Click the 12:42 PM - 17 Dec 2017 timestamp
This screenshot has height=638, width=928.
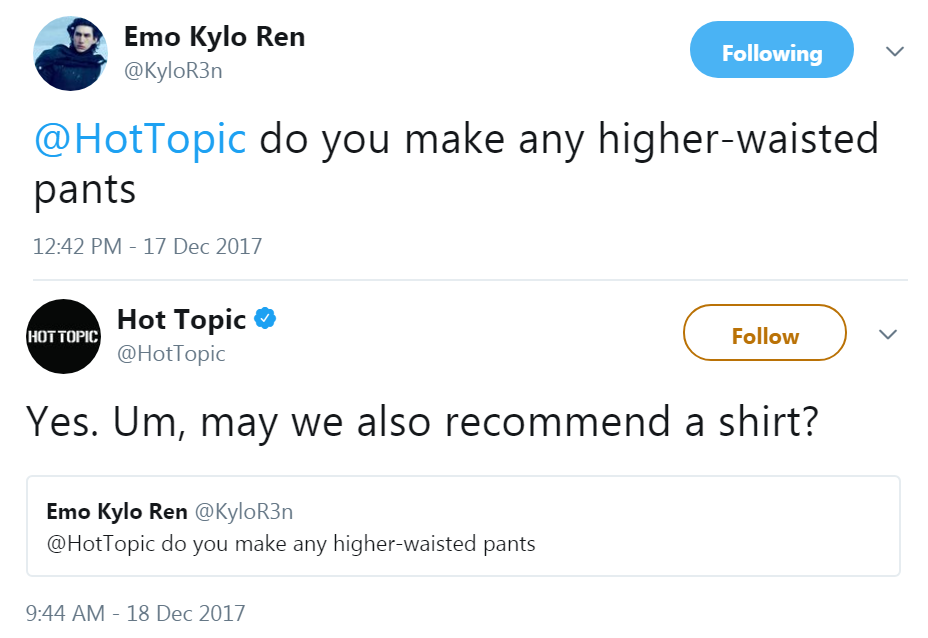147,246
